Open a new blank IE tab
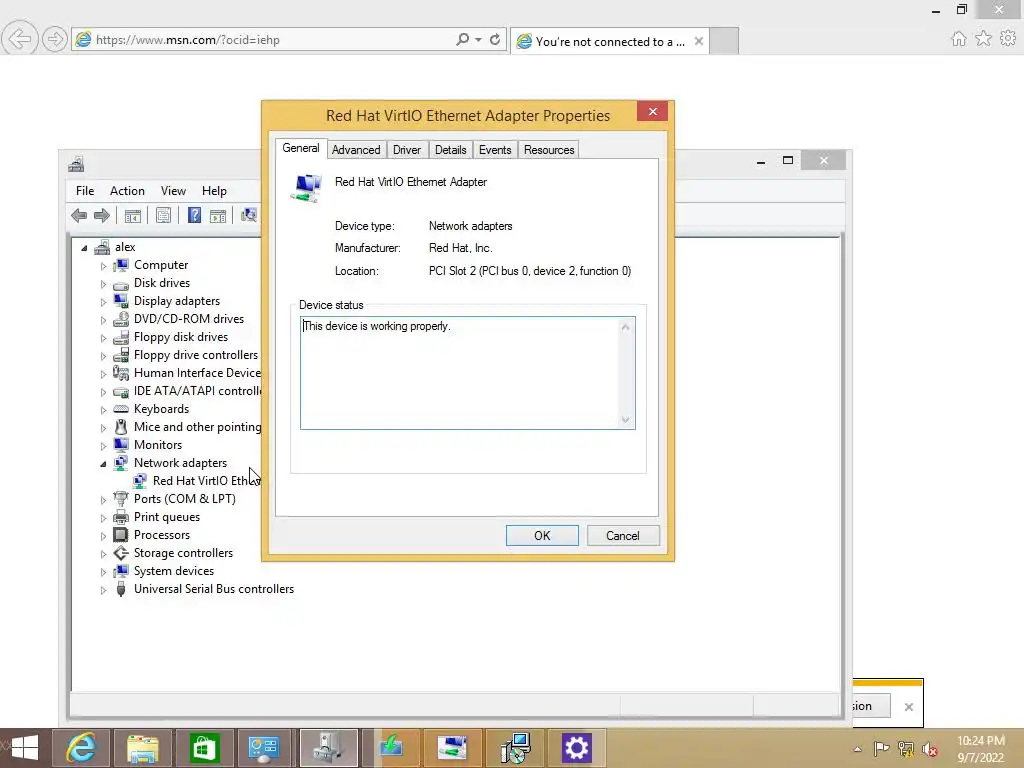The image size is (1024, 768). pos(724,41)
